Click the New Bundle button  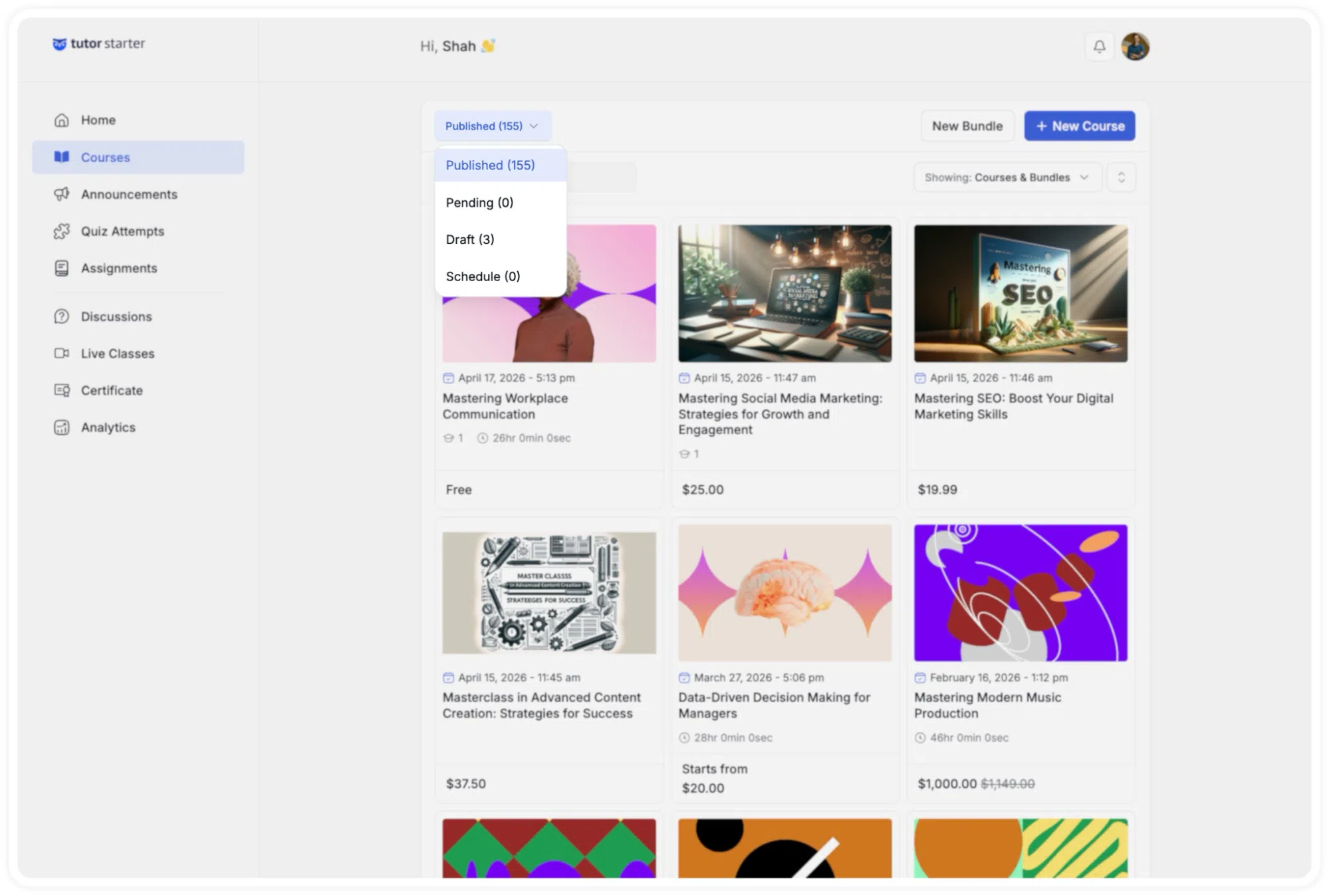(x=967, y=126)
